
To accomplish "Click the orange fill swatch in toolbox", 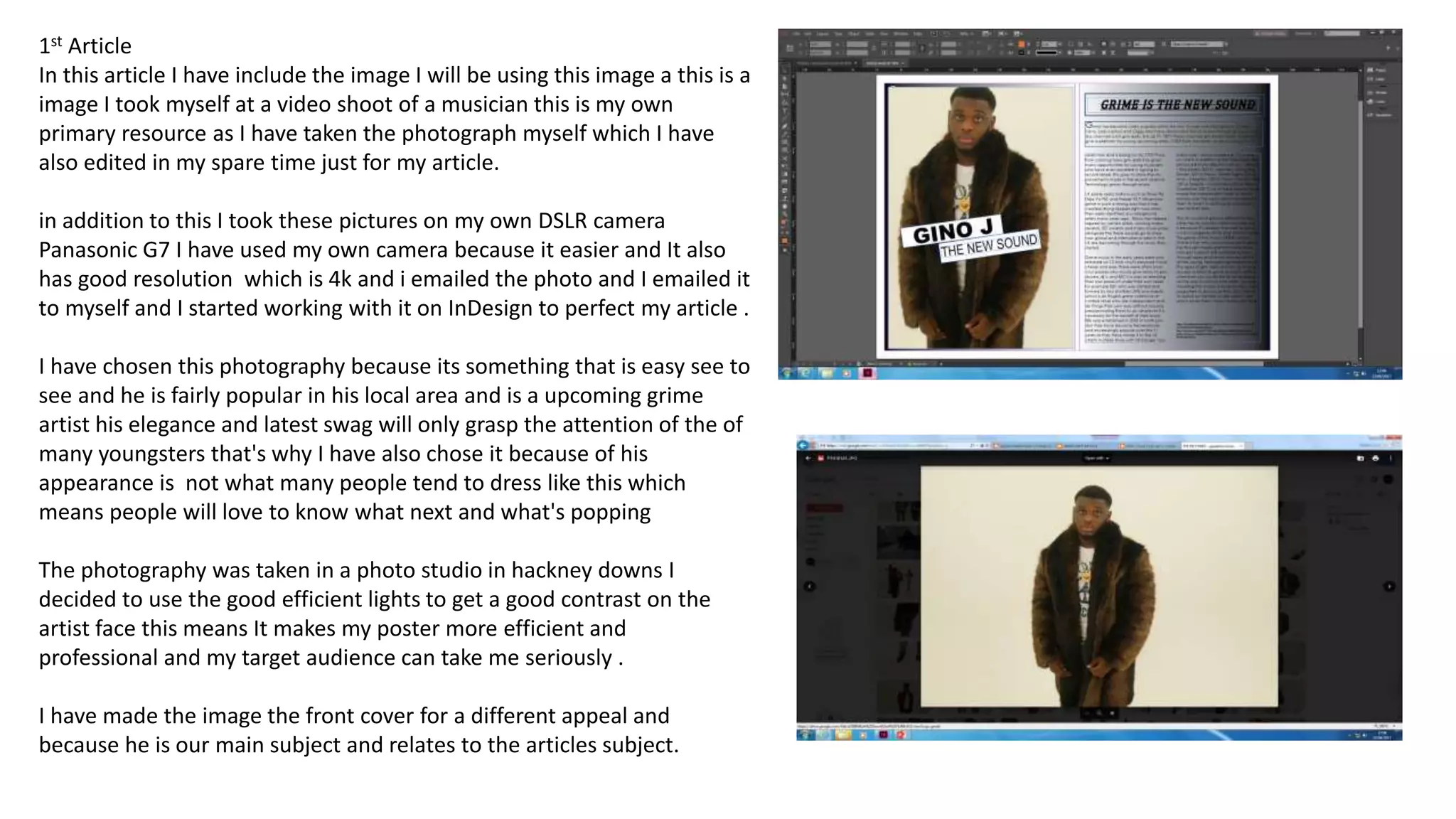I will 786,241.
